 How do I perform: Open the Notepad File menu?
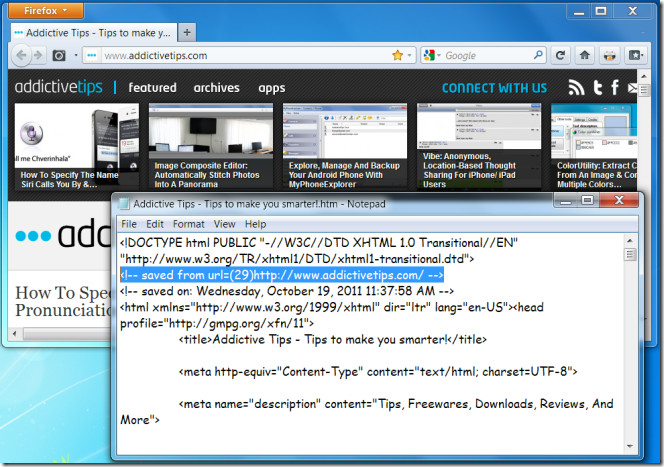129,224
